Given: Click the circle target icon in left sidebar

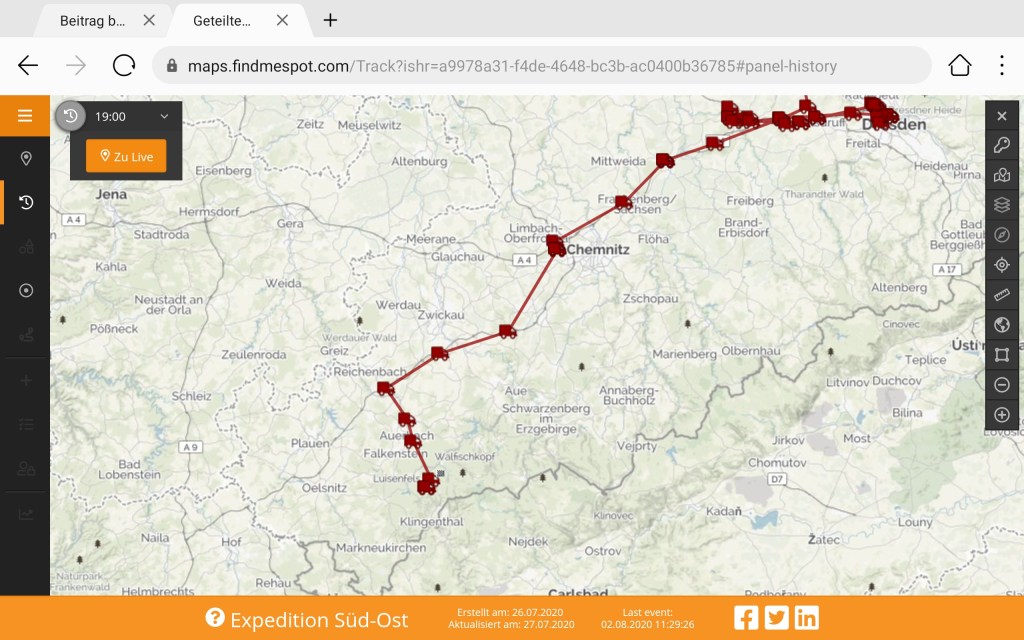Looking at the screenshot, I should (x=26, y=290).
